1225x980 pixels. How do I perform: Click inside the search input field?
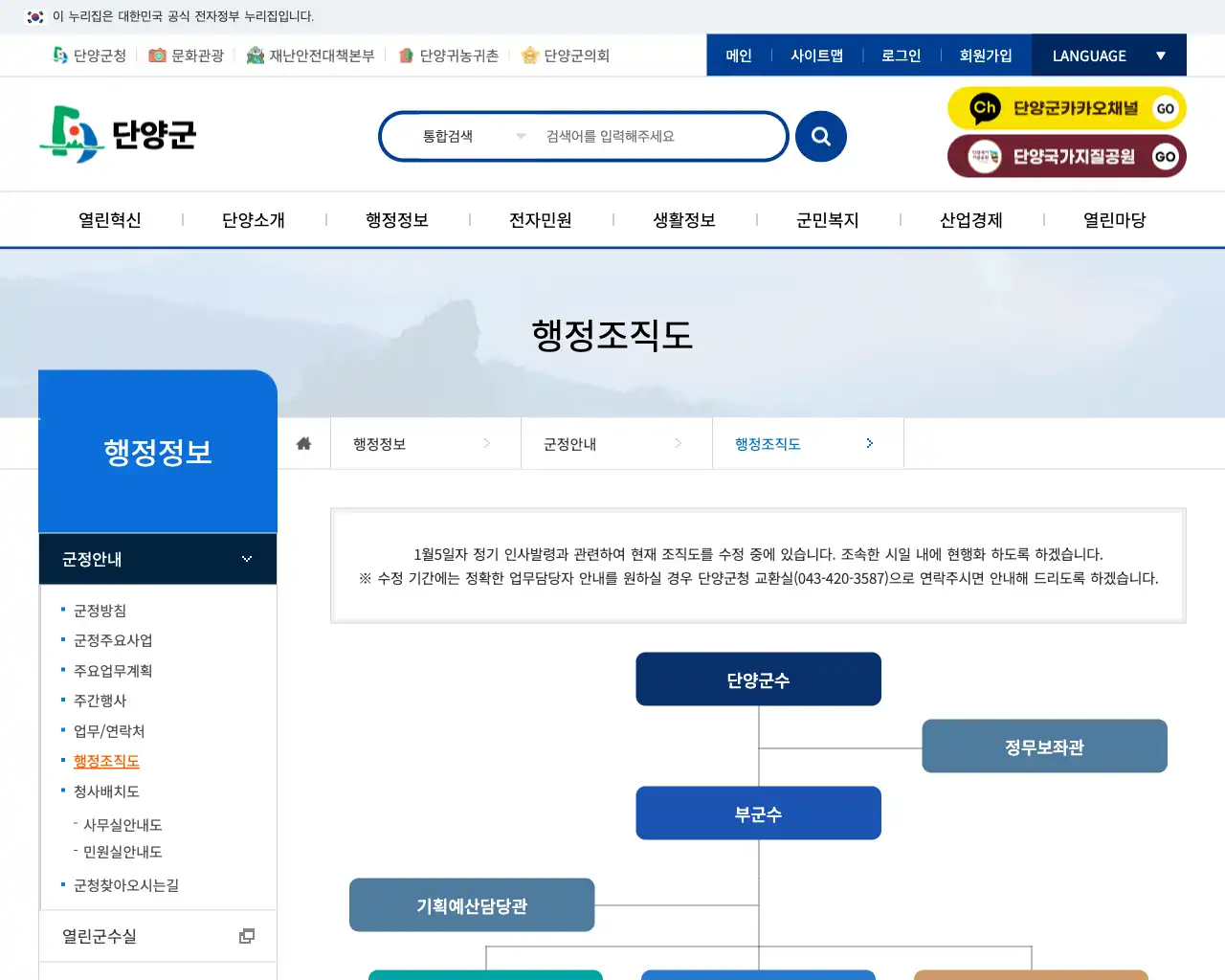coord(660,136)
